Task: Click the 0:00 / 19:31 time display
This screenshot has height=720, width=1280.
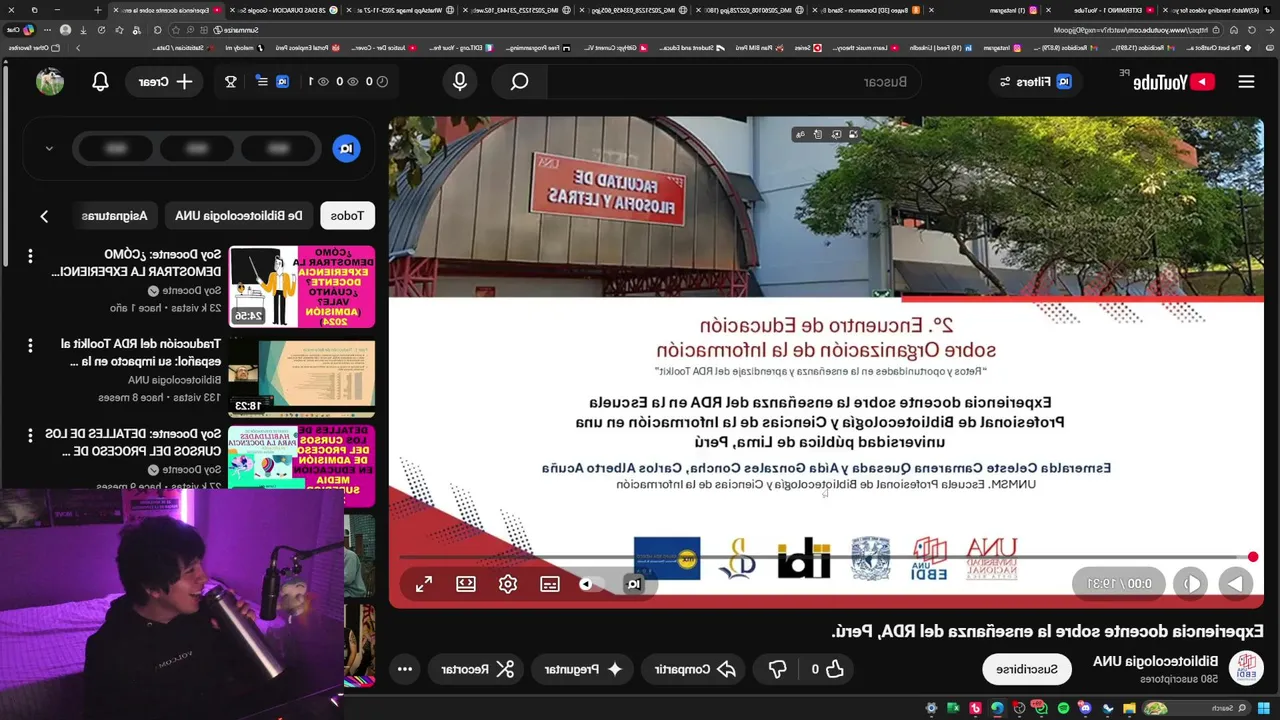Action: click(x=1120, y=584)
